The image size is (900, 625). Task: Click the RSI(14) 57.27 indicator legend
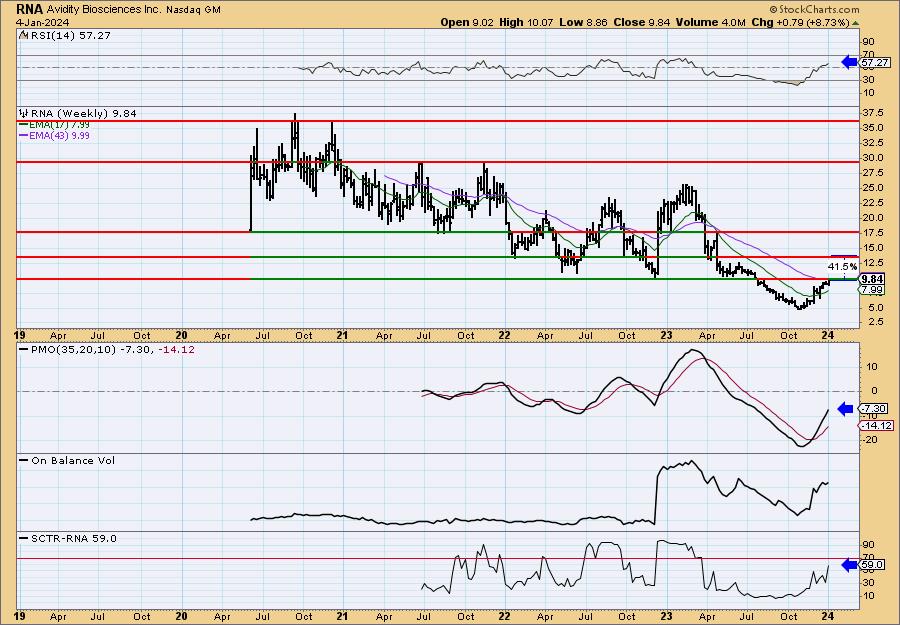[69, 35]
